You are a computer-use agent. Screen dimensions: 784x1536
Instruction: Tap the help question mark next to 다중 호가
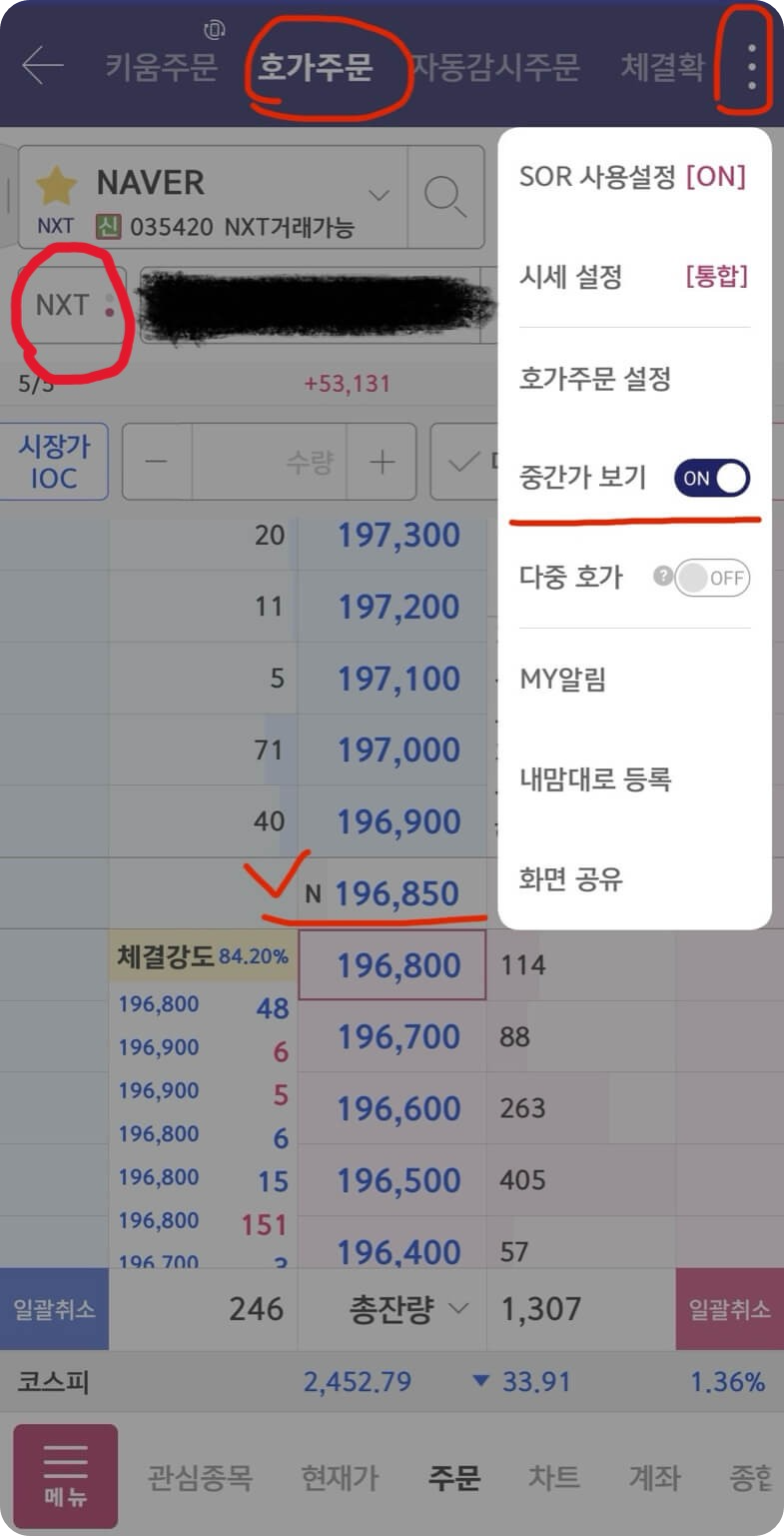click(664, 578)
